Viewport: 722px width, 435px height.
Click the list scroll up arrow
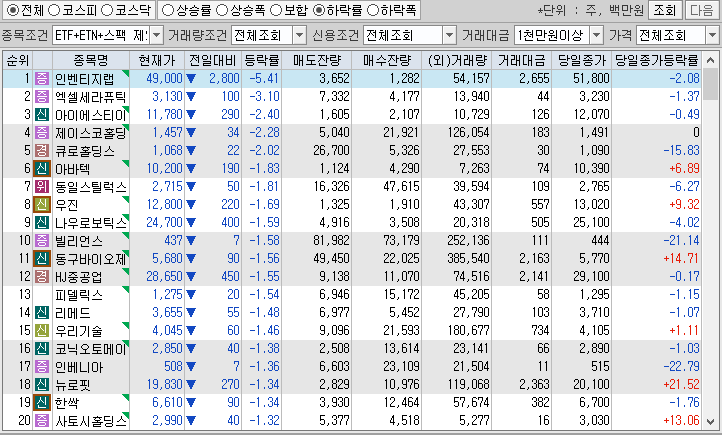pos(710,60)
